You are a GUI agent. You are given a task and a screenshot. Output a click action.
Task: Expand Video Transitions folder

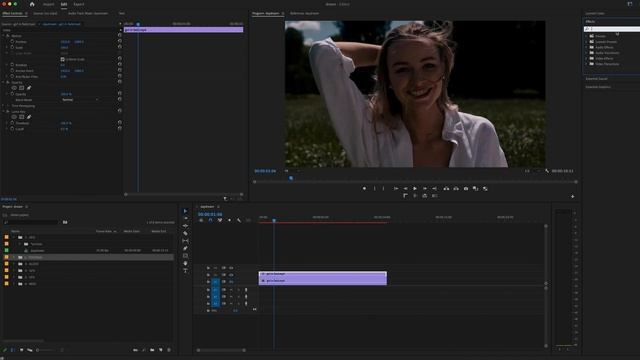pyautogui.click(x=587, y=64)
